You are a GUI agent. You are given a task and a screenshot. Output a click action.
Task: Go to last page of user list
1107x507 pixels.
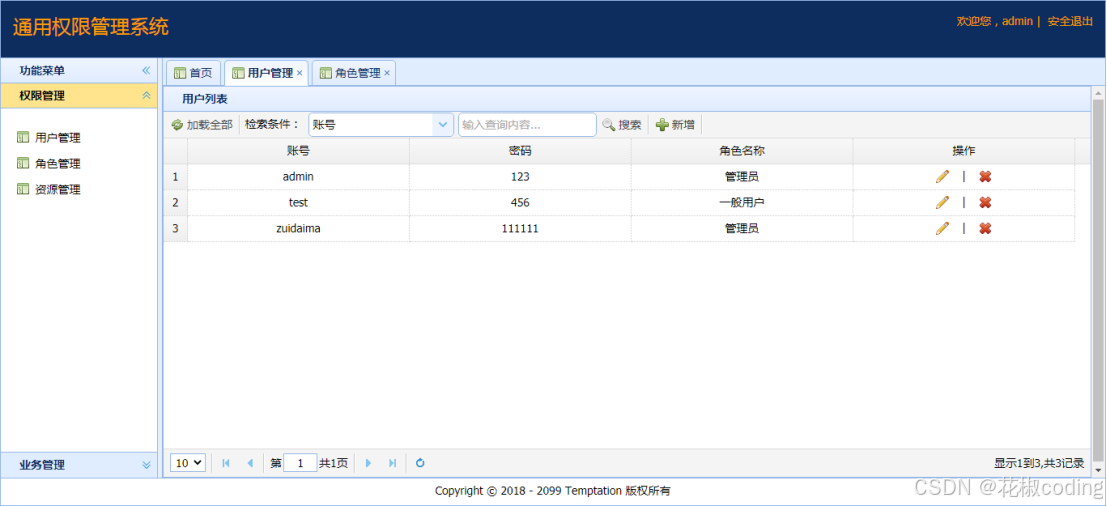tap(393, 463)
